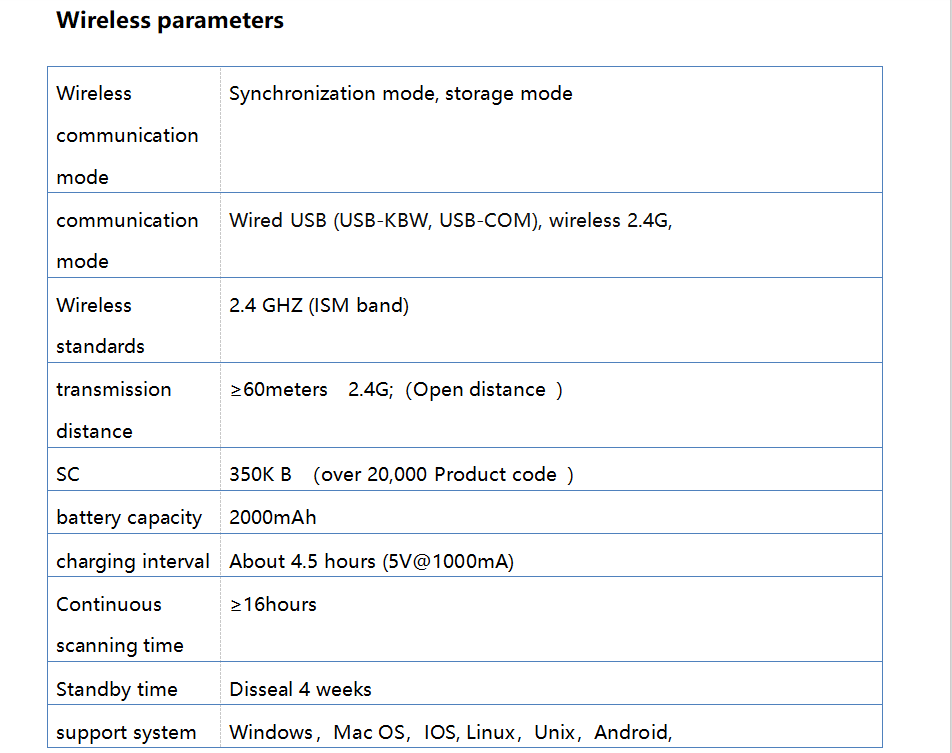Click the "charging interval" label cell
Image resolution: width=952 pixels, height=753 pixels.
coord(133,562)
